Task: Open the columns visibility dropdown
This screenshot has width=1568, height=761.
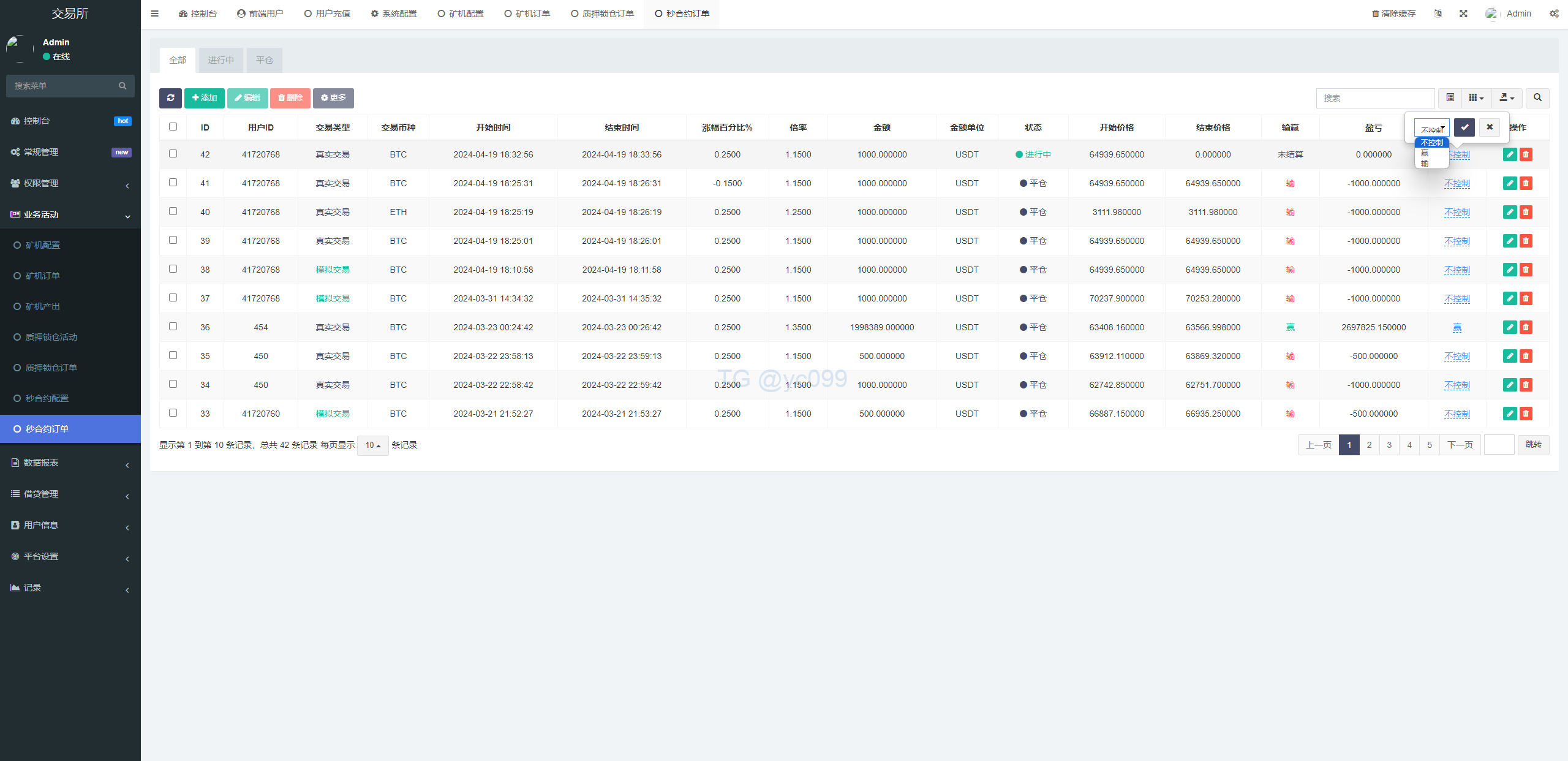Action: click(x=1476, y=98)
